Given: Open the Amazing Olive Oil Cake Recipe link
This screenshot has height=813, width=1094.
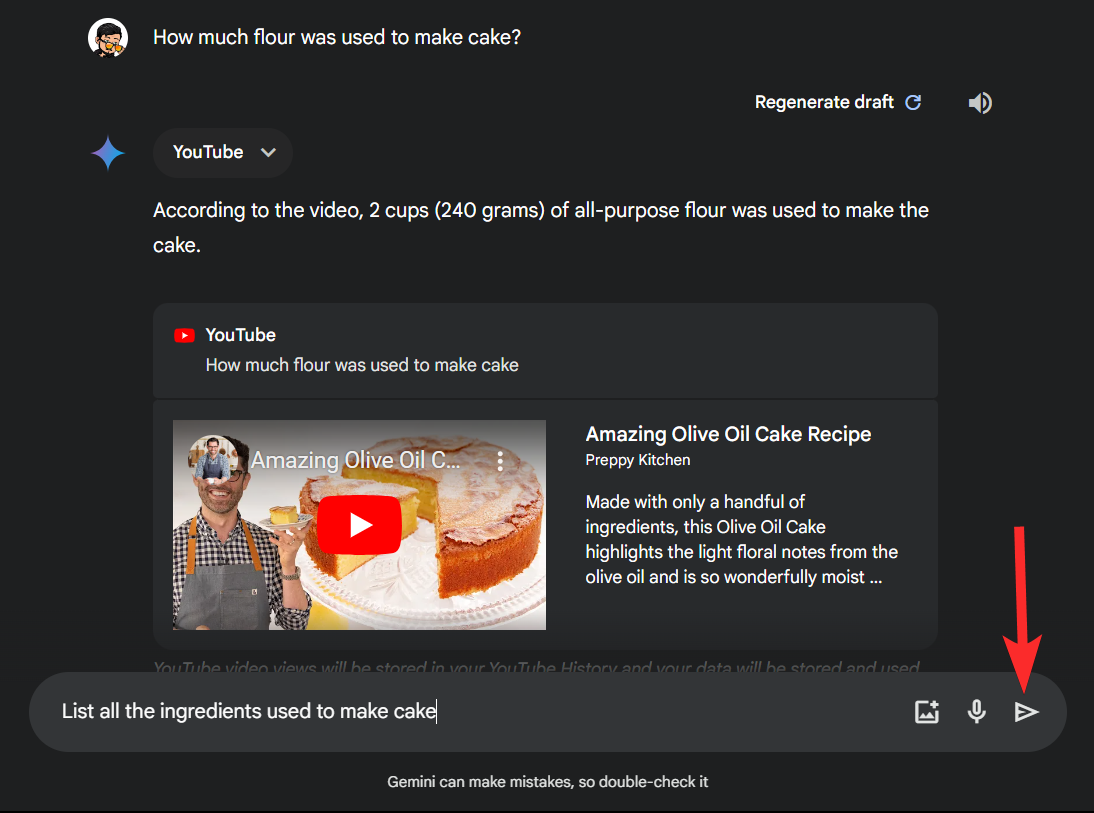Looking at the screenshot, I should (728, 434).
